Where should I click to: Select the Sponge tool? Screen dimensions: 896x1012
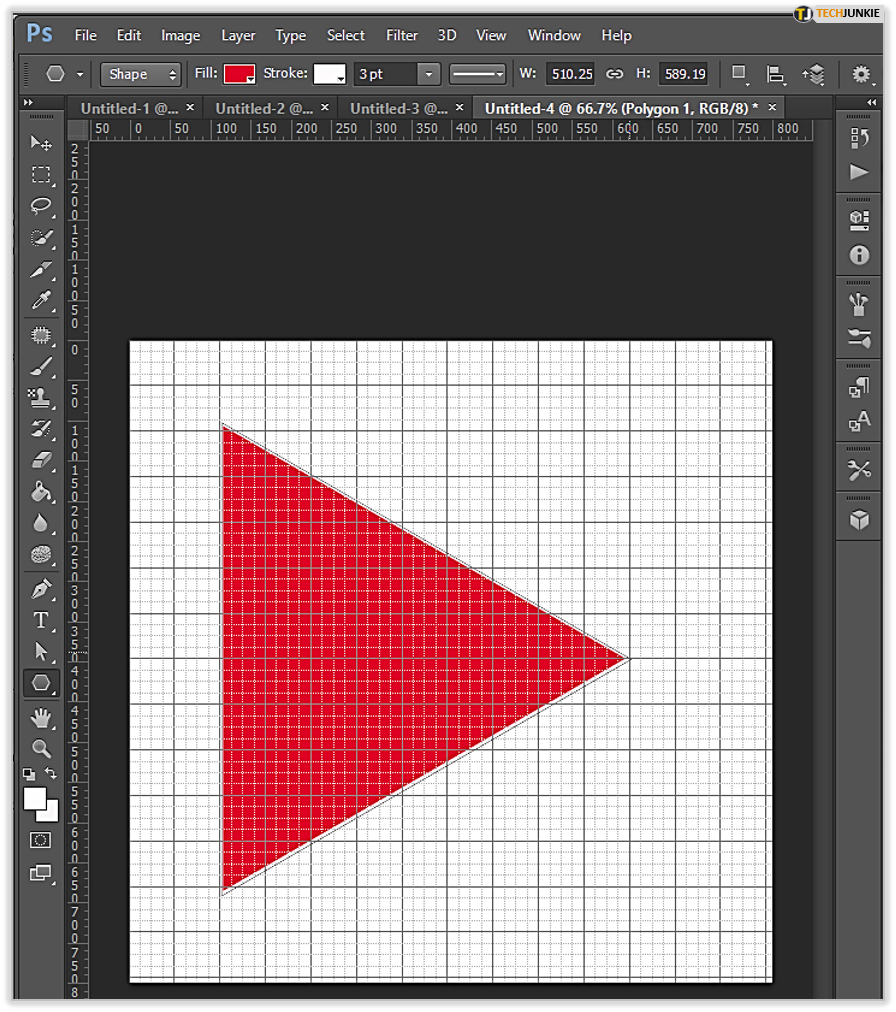point(41,554)
